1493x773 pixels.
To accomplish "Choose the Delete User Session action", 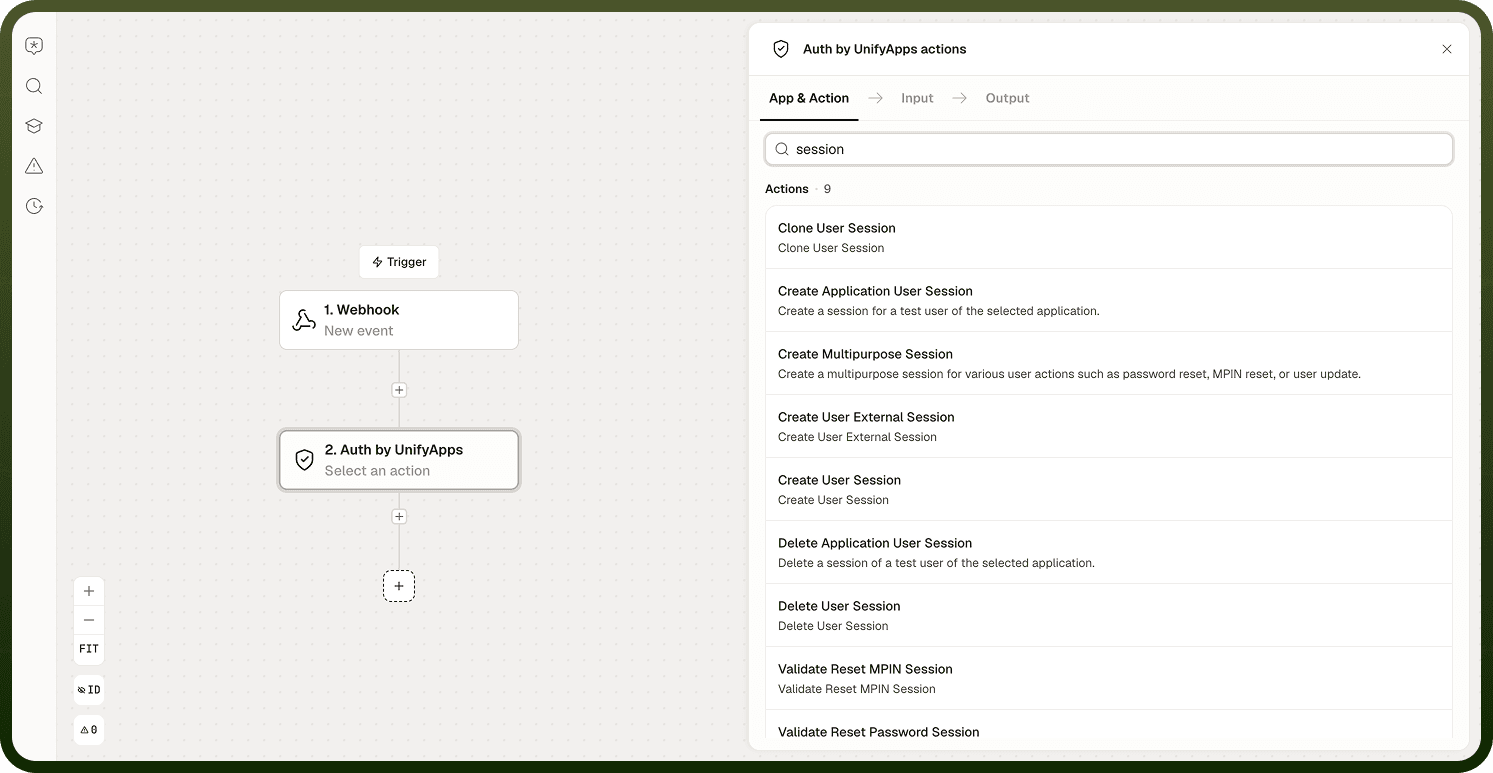I will (x=1109, y=616).
